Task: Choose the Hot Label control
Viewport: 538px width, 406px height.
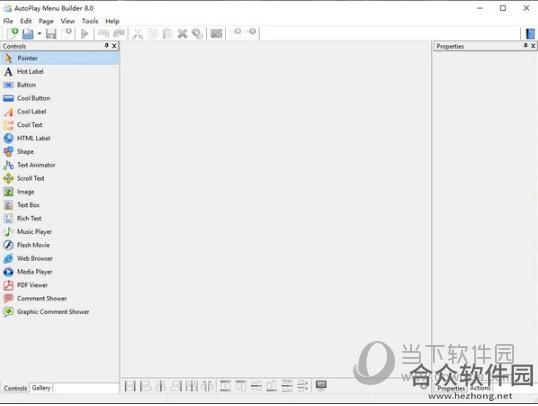Action: (x=60, y=71)
